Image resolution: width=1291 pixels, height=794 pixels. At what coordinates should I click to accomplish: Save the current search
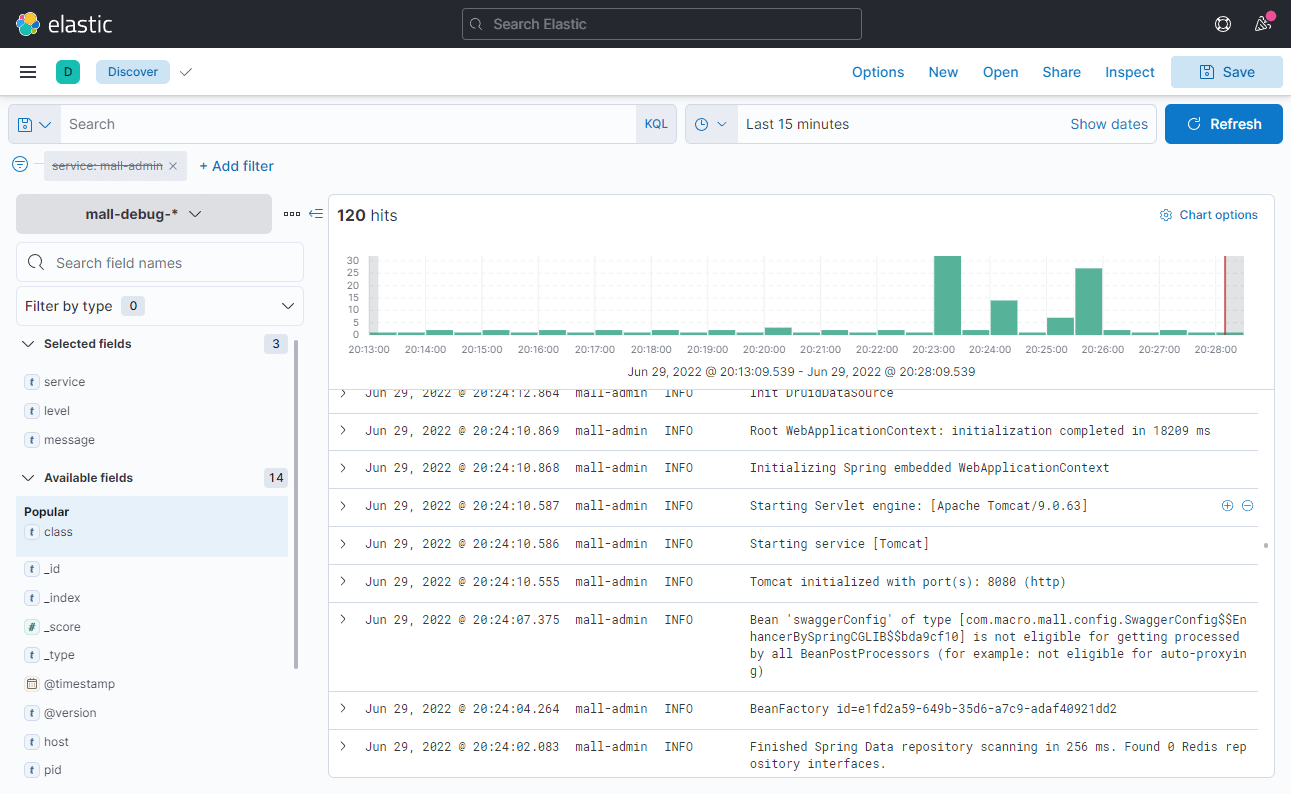pos(1227,72)
